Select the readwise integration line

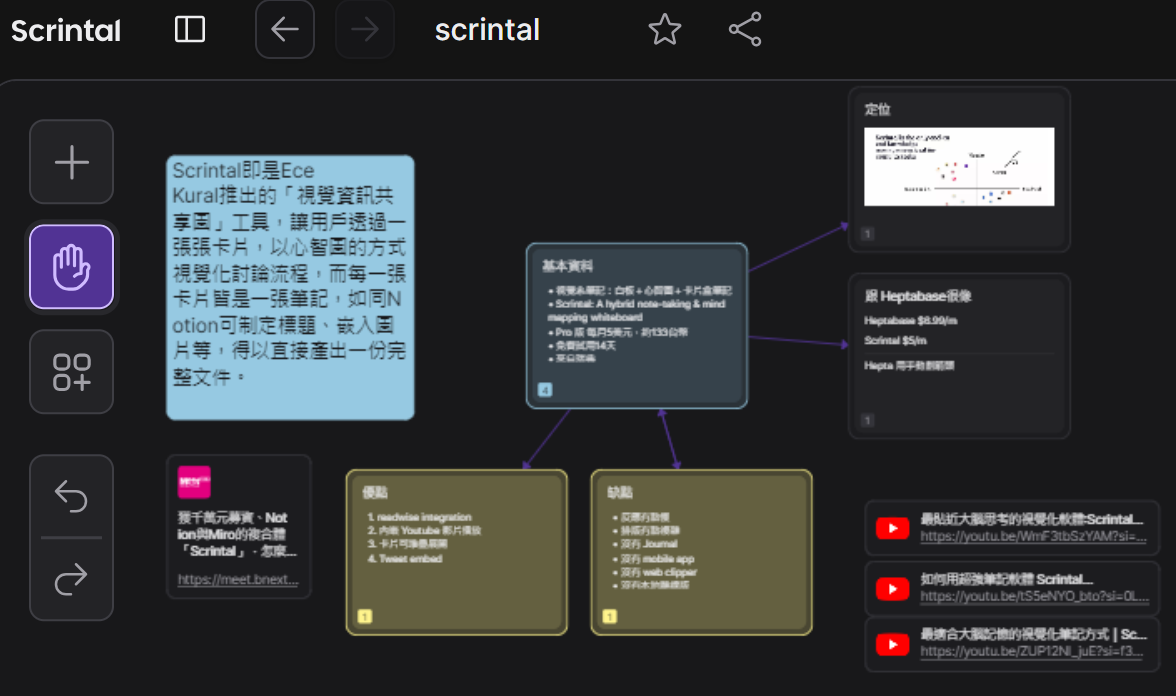[x=419, y=517]
